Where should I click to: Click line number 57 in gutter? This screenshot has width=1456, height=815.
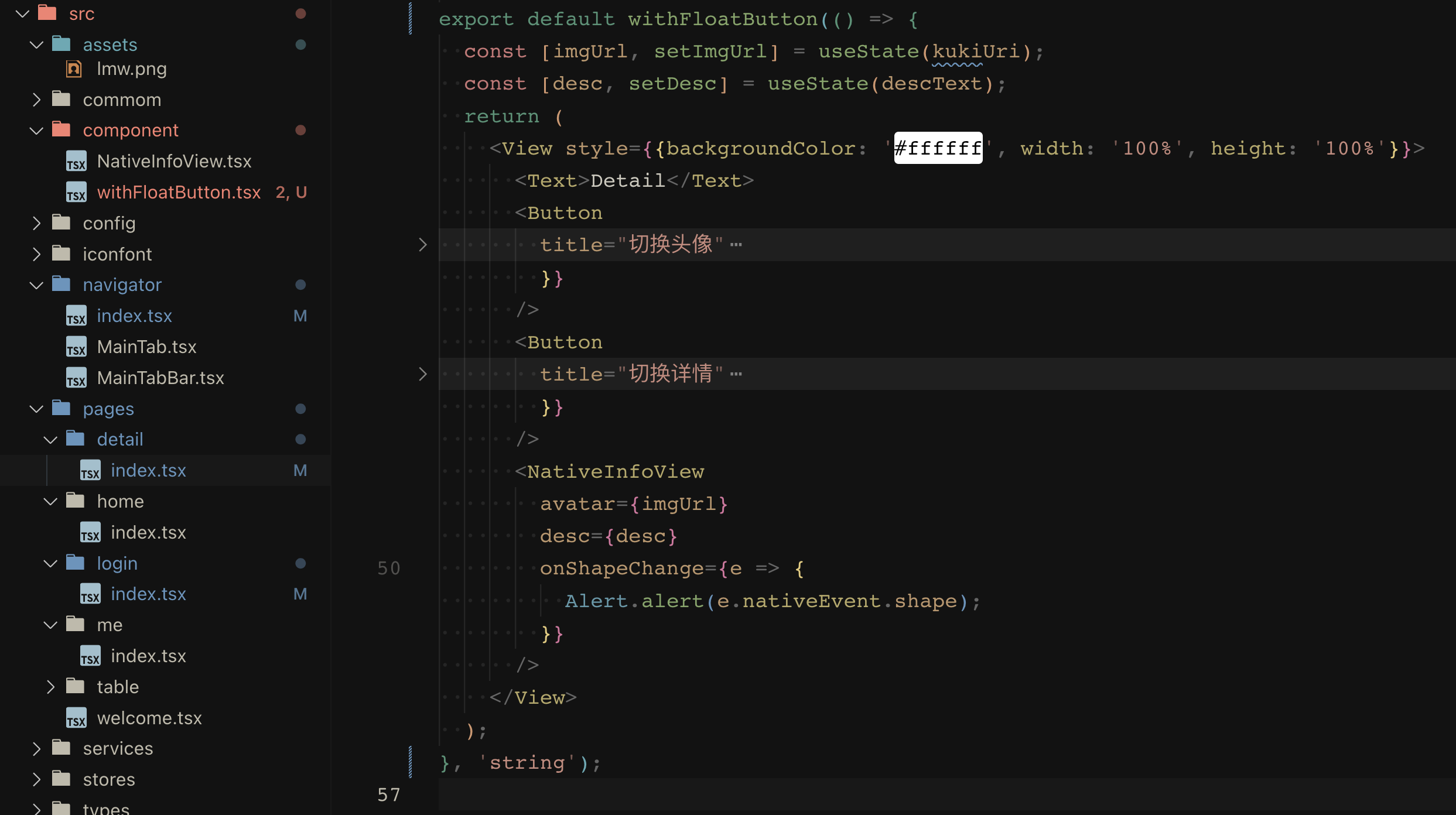[x=389, y=795]
